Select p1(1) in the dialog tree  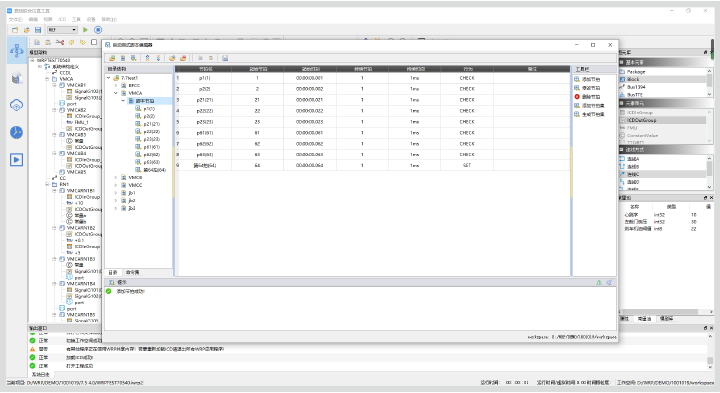pos(149,109)
